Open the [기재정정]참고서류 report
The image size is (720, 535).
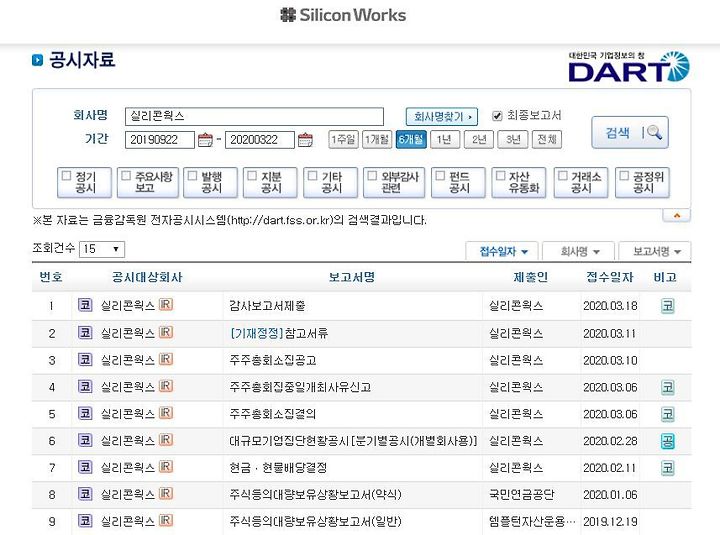pyautogui.click(x=279, y=333)
